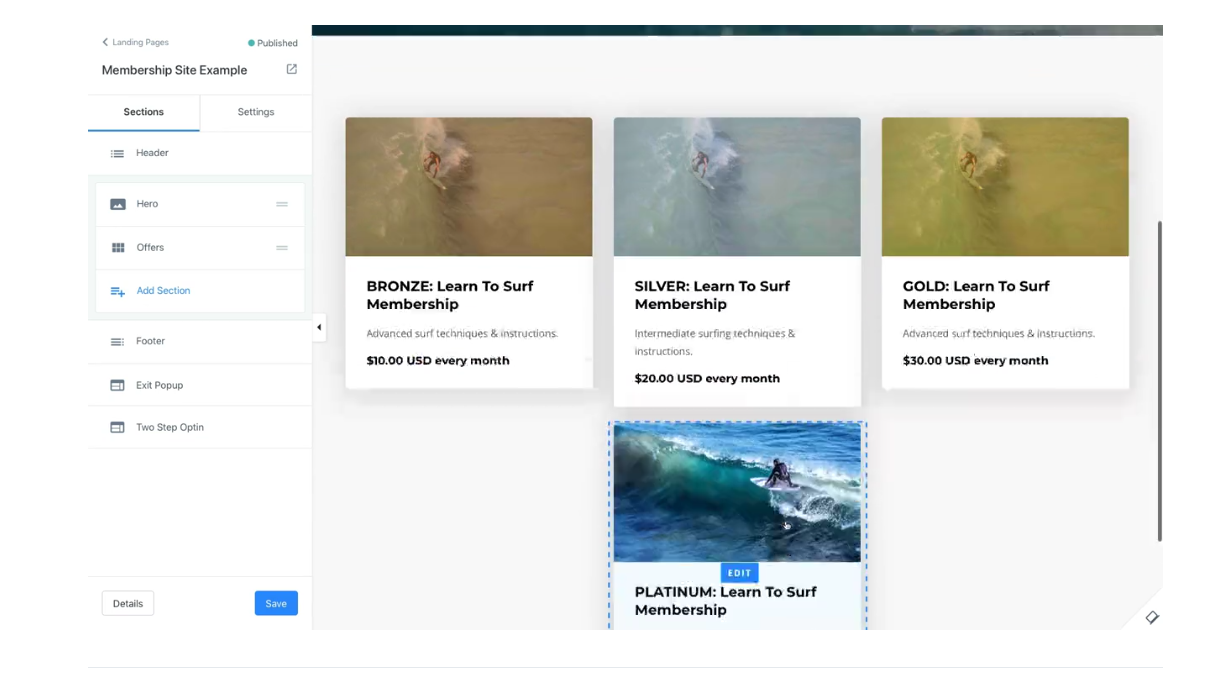
Task: Click the Two Step Optin window icon
Action: click(117, 427)
